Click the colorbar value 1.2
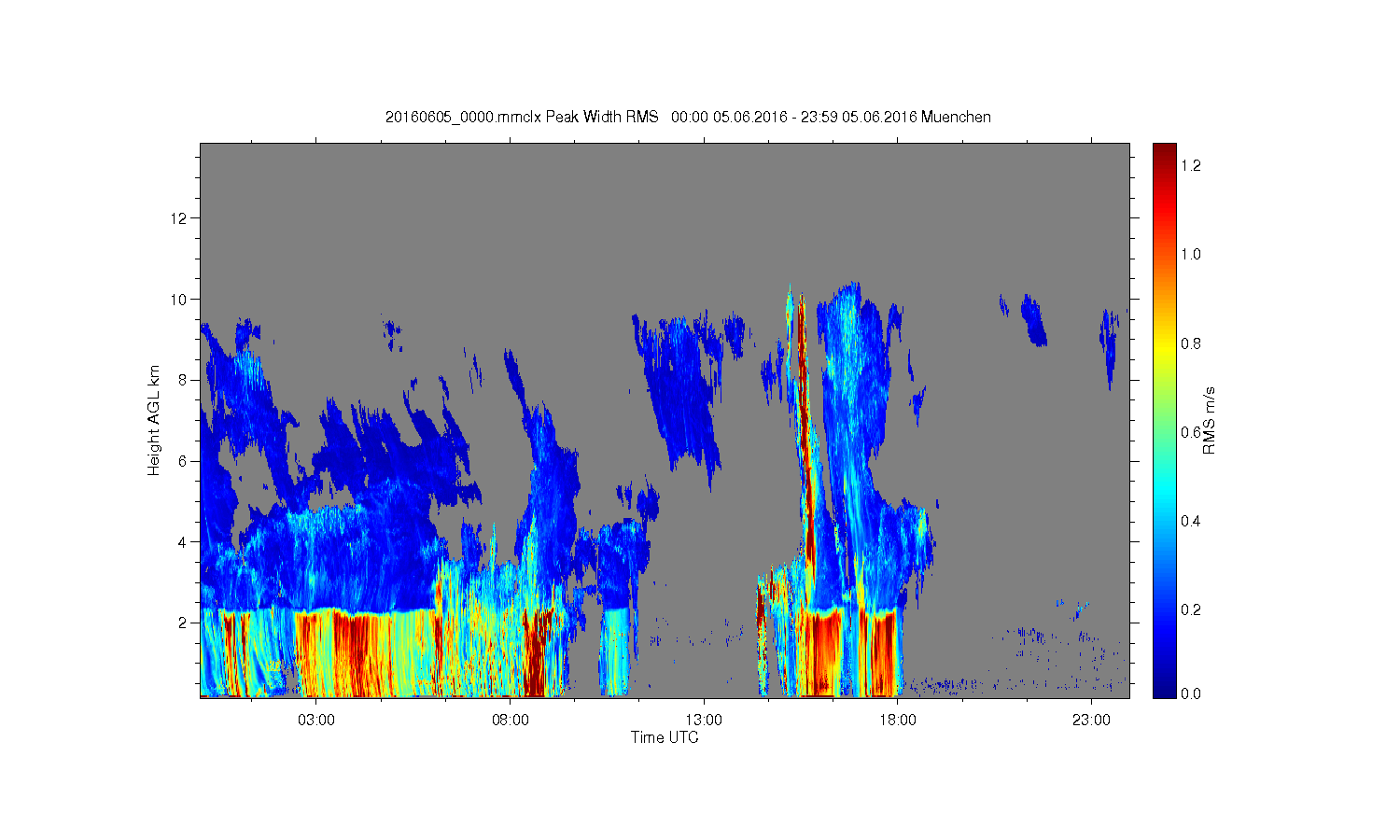The width and height of the screenshot is (1400, 840). (1191, 166)
